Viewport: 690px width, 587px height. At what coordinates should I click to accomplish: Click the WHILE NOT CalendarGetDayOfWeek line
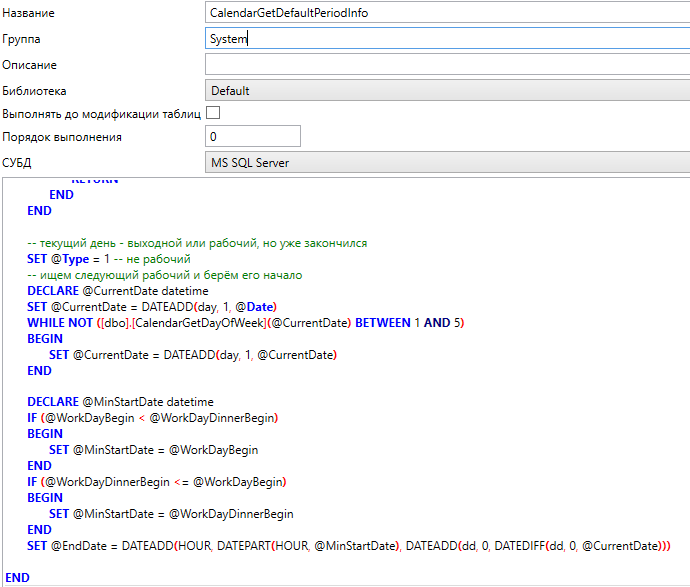pyautogui.click(x=245, y=323)
